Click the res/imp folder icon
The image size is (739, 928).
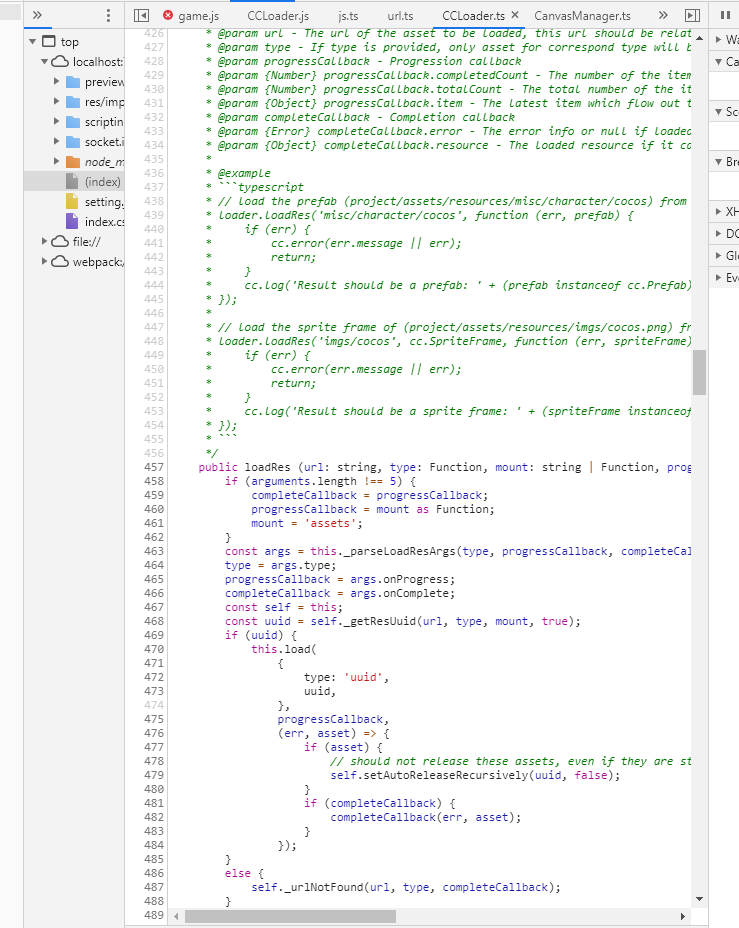pos(73,102)
